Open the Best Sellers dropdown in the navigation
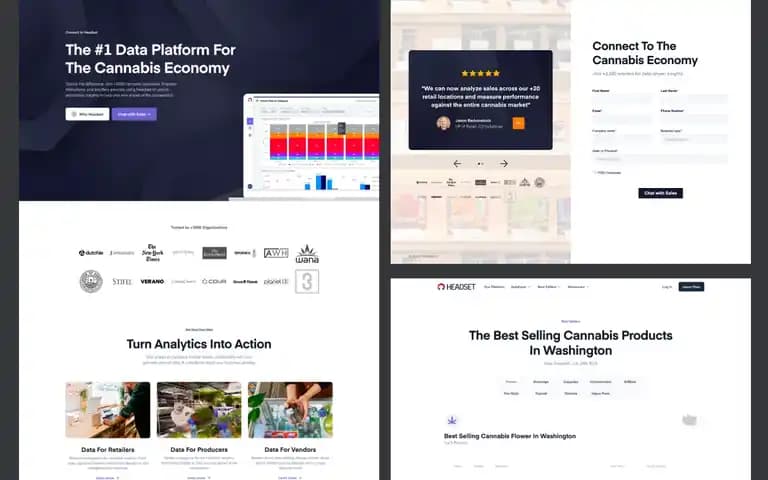The width and height of the screenshot is (768, 480). click(x=549, y=287)
